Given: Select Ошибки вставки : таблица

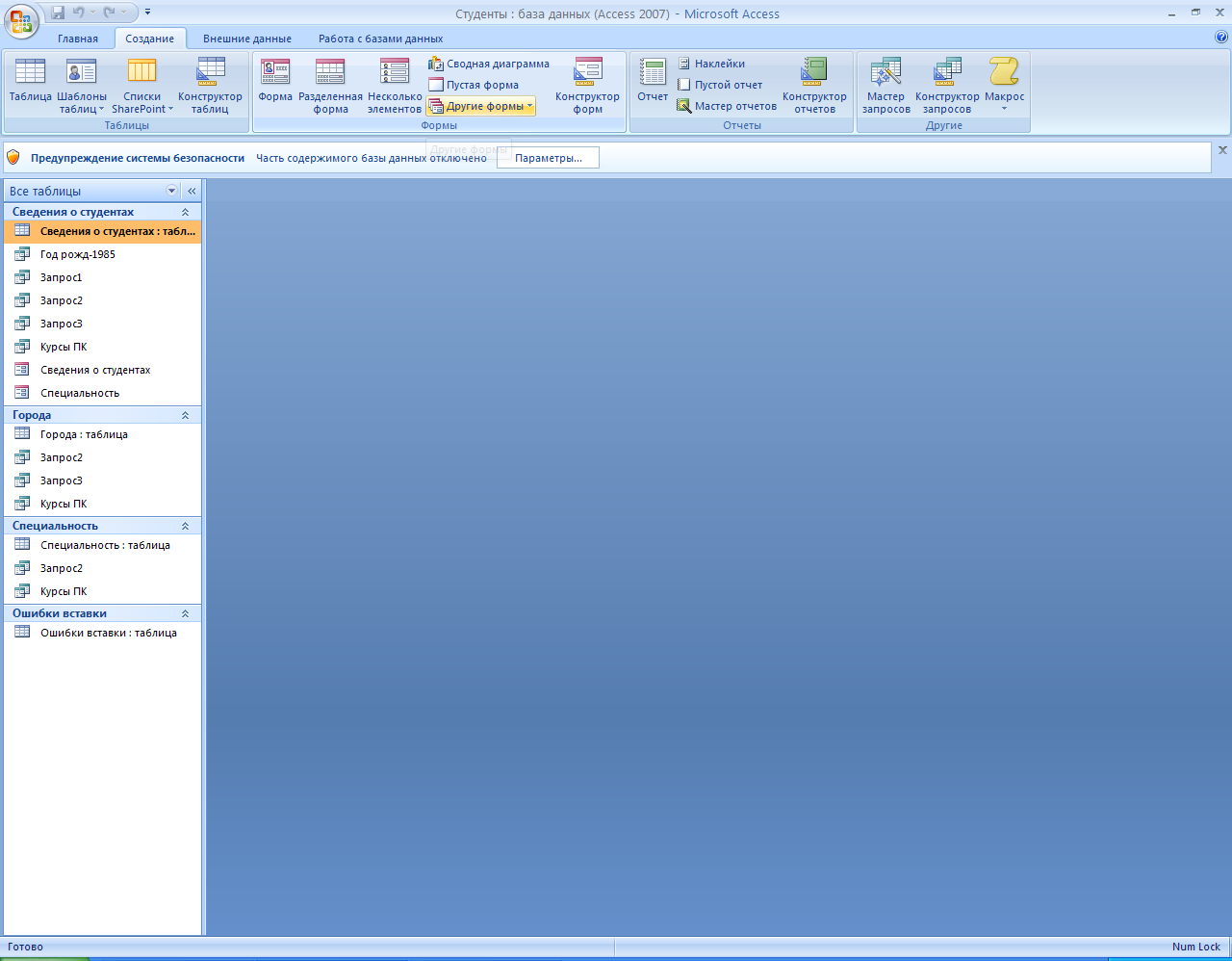Looking at the screenshot, I should (103, 633).
